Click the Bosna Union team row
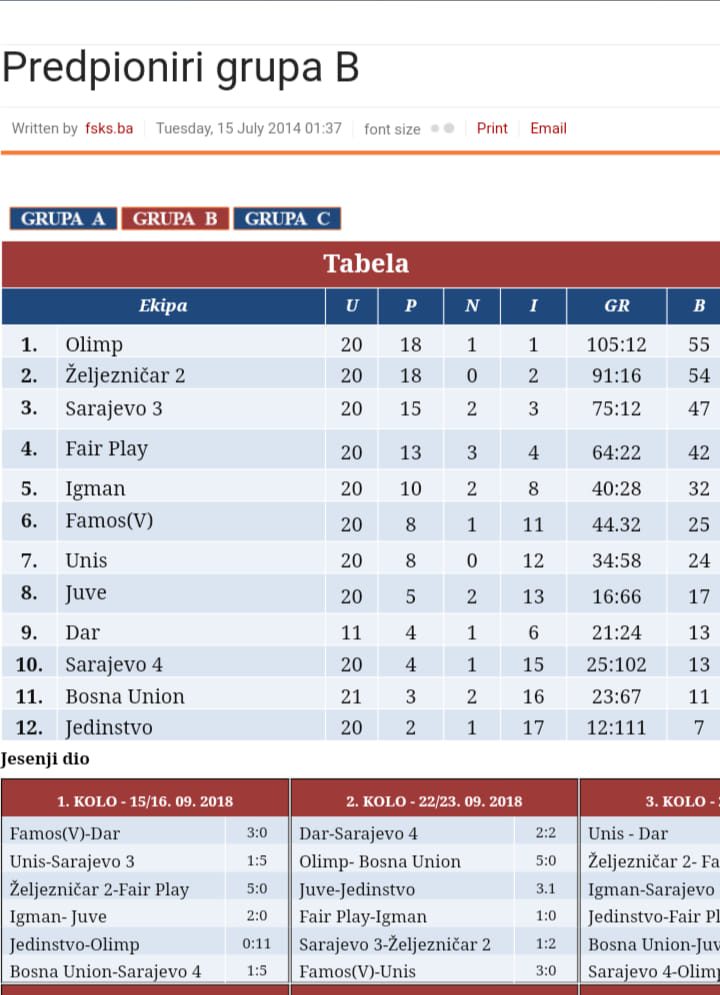 (360, 696)
